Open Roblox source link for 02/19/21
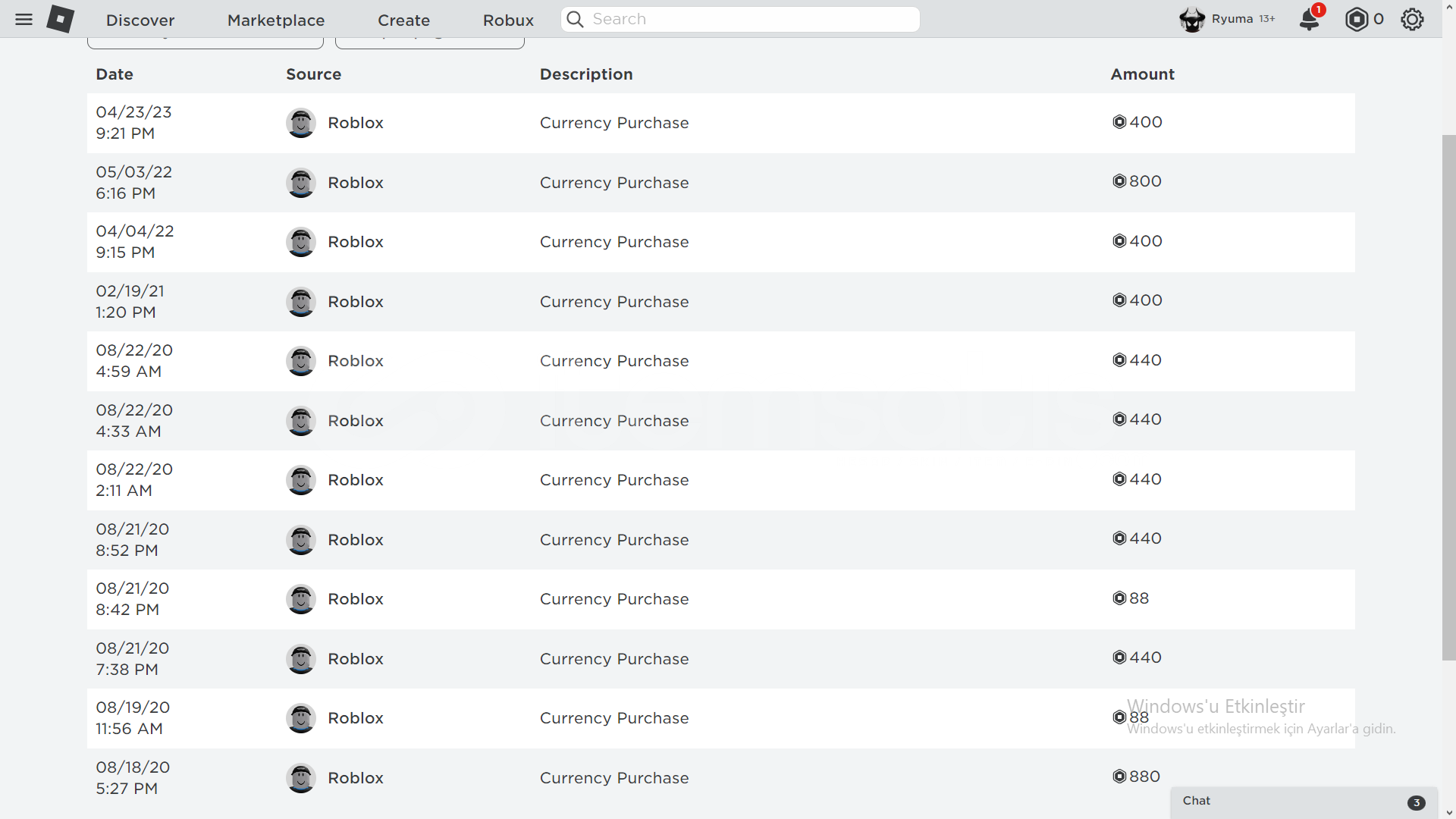This screenshot has height=819, width=1456. (x=355, y=302)
